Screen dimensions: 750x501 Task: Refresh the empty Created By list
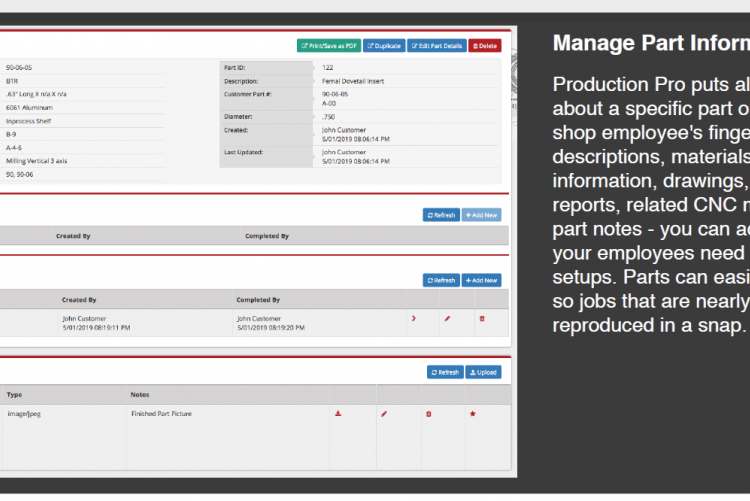click(441, 215)
